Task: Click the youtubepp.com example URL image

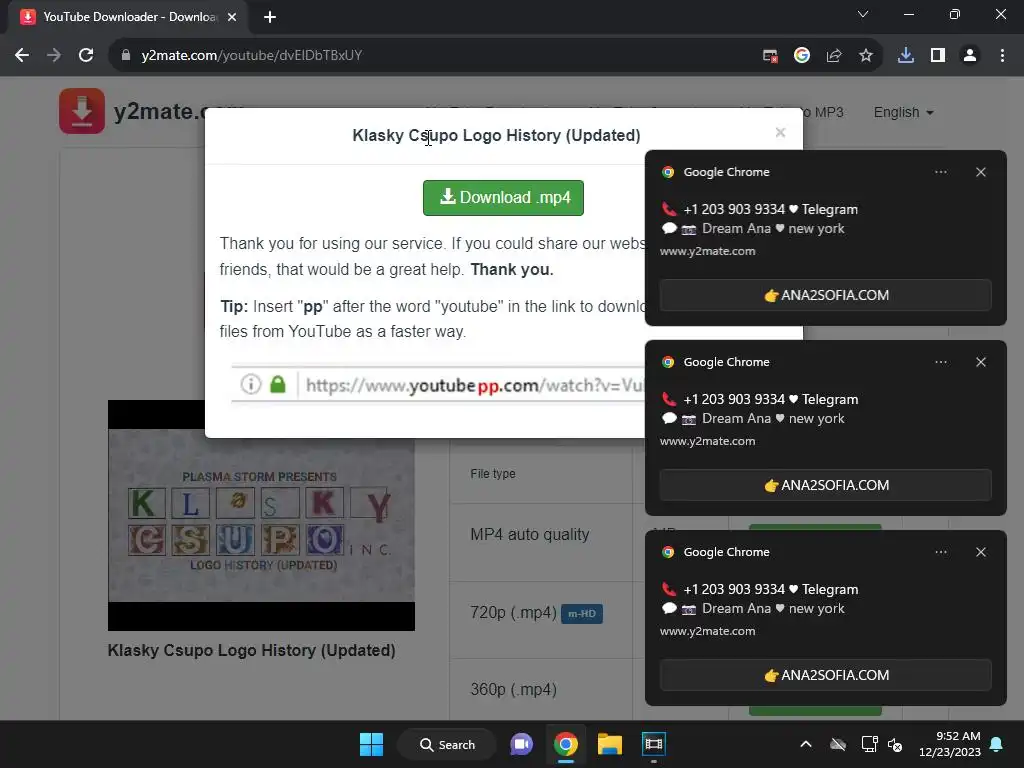Action: (x=438, y=385)
